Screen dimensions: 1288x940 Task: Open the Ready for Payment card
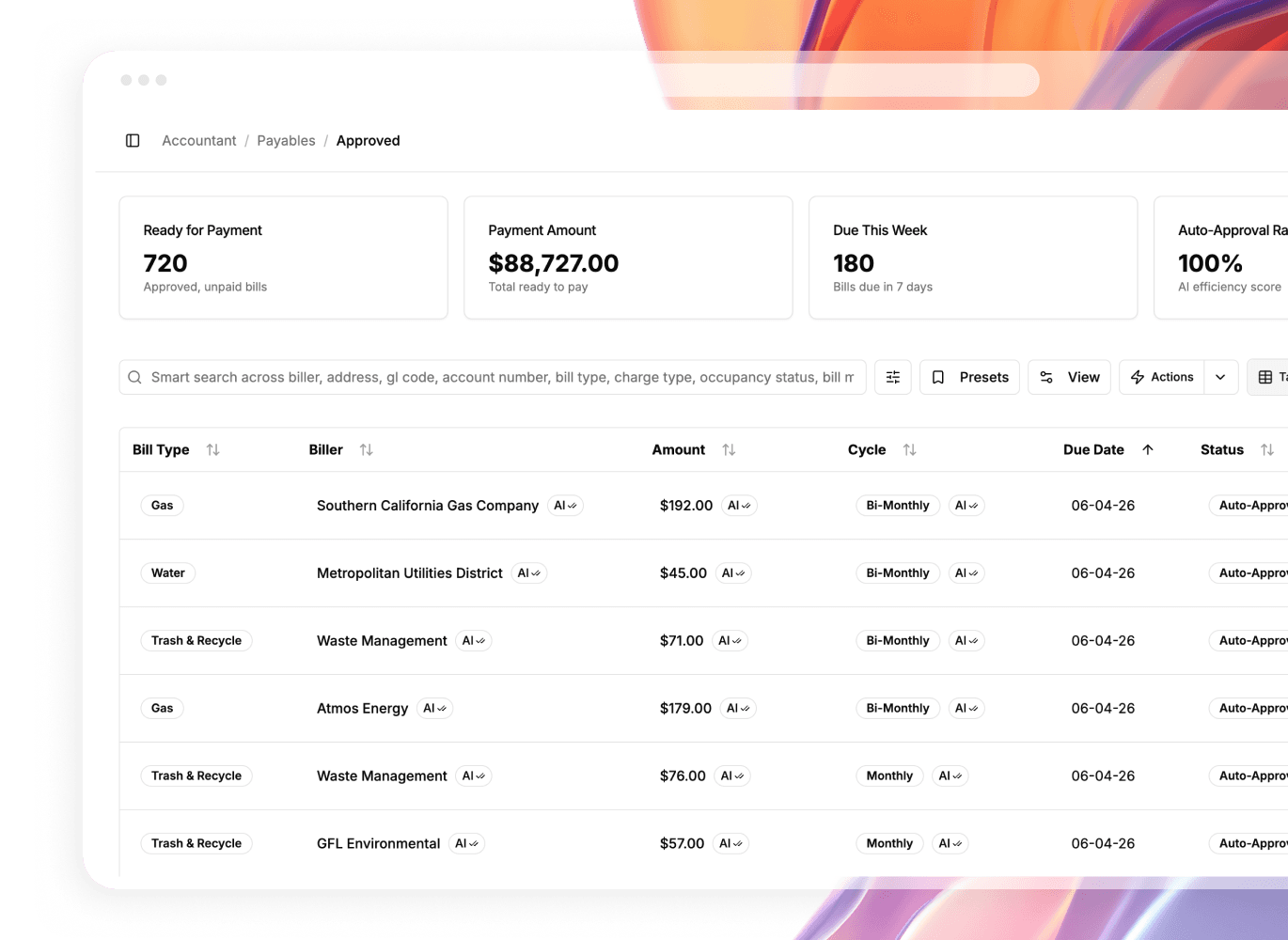(x=284, y=258)
